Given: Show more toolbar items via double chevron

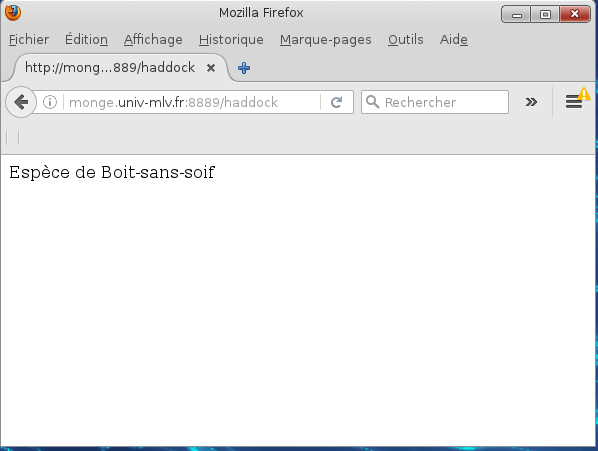Looking at the screenshot, I should tap(531, 102).
